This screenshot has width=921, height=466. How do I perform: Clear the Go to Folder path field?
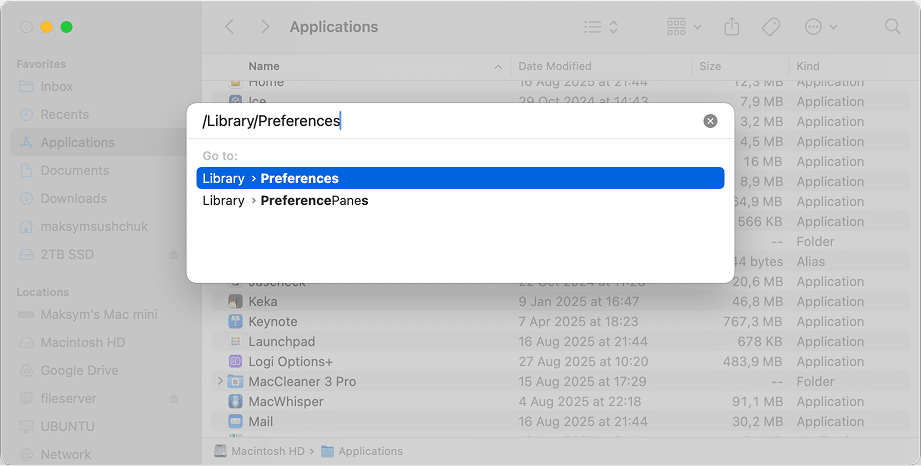click(710, 121)
